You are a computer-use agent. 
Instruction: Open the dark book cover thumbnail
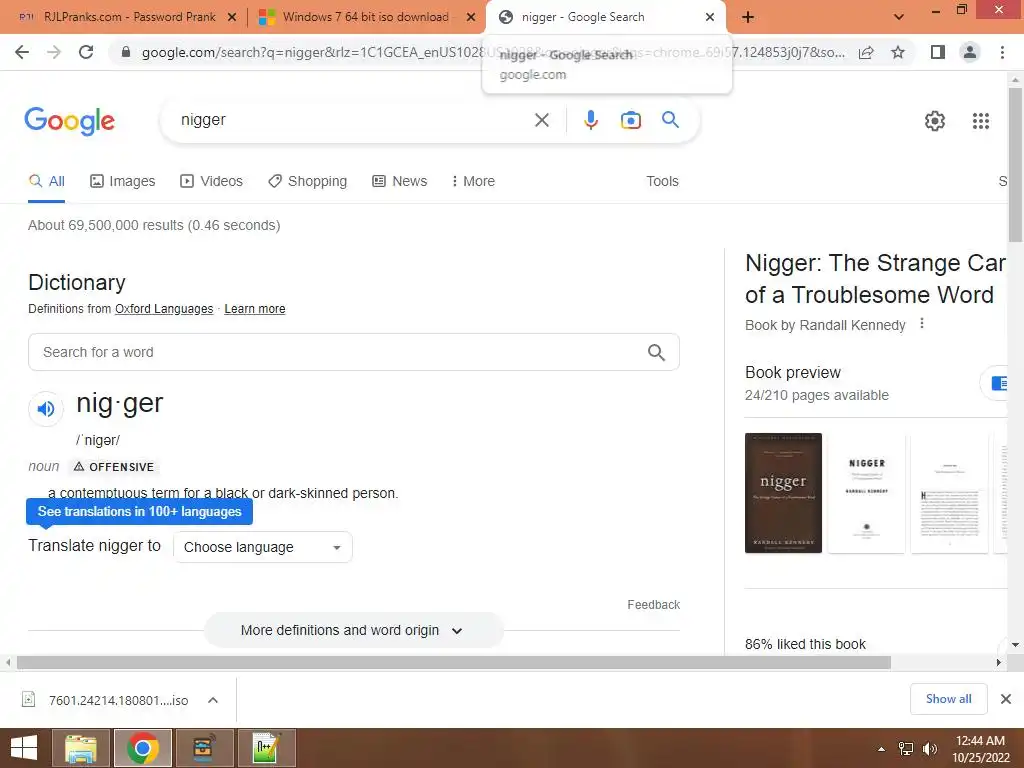(x=783, y=493)
